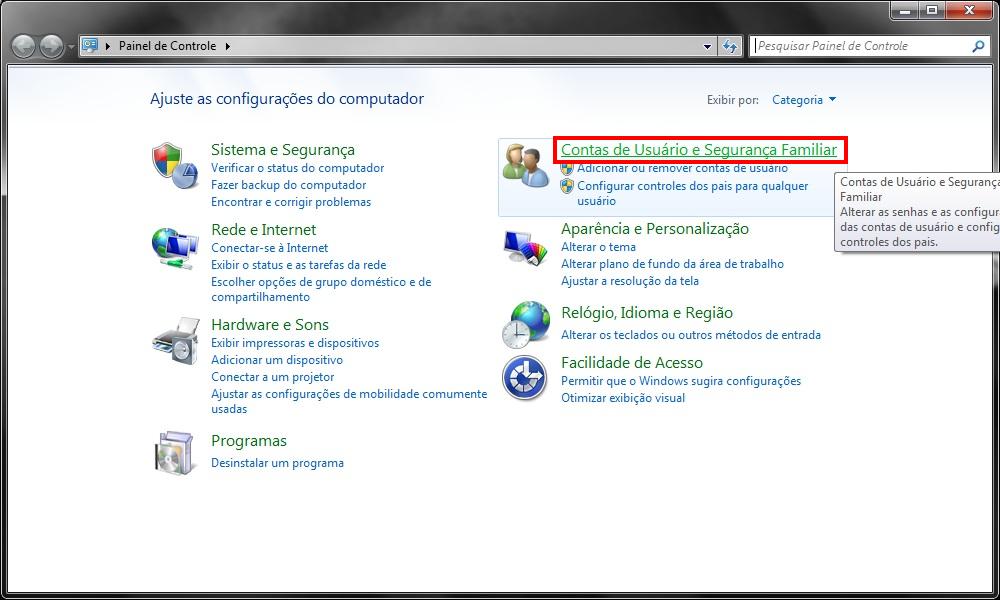Open the address bar history dropdown arrow

point(707,47)
